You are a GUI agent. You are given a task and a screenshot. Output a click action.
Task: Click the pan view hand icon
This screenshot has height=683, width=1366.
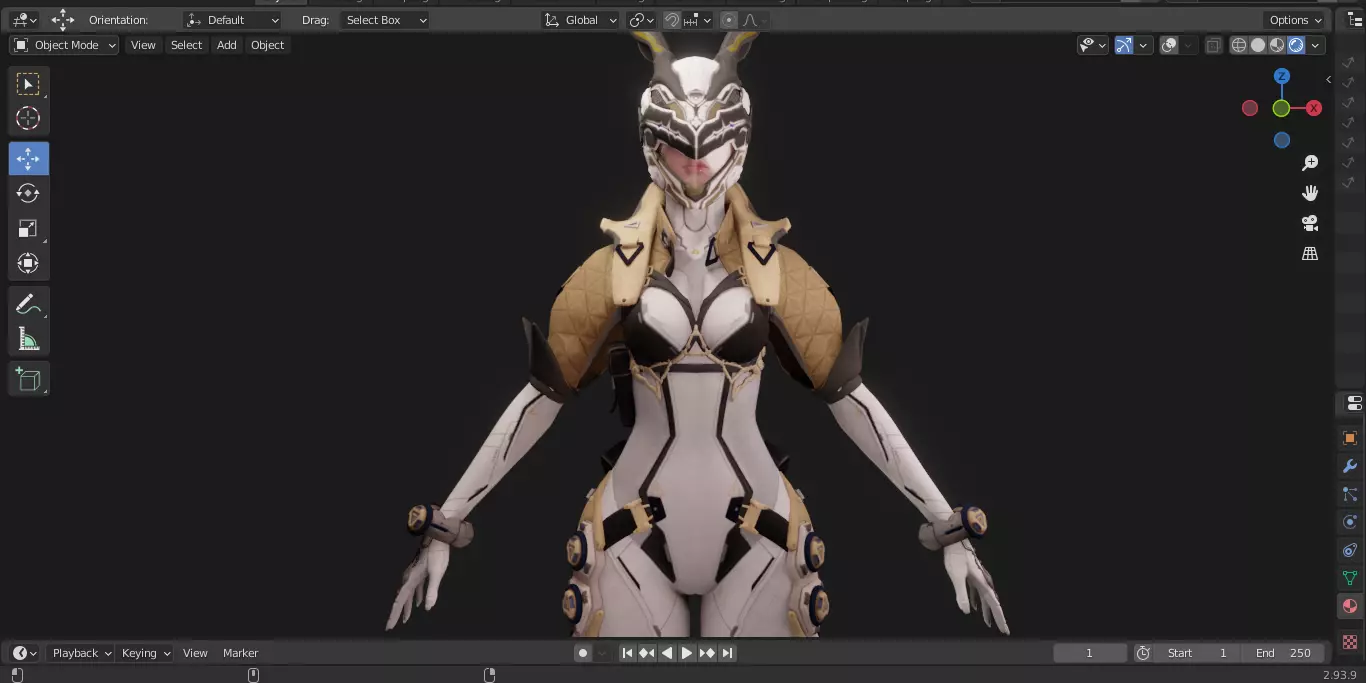point(1310,193)
